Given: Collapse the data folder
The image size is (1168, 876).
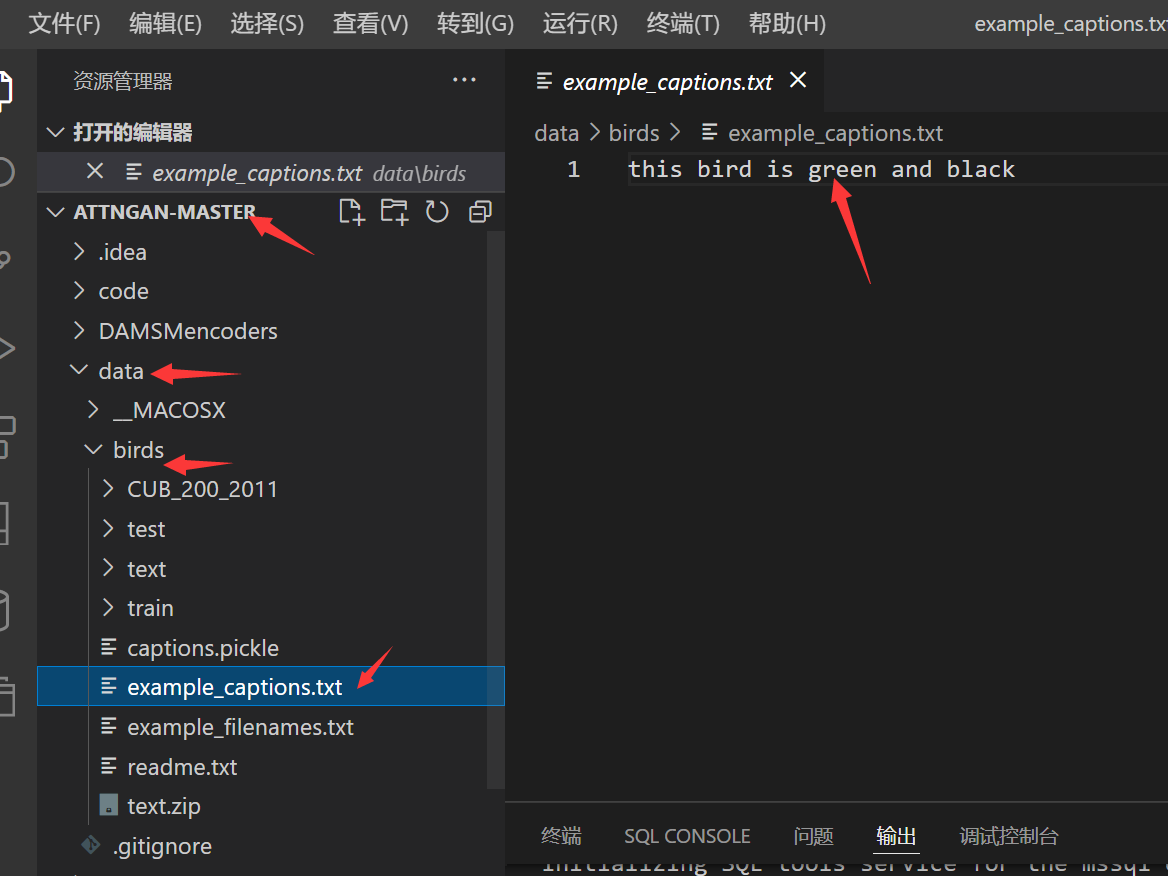Looking at the screenshot, I should 78,369.
